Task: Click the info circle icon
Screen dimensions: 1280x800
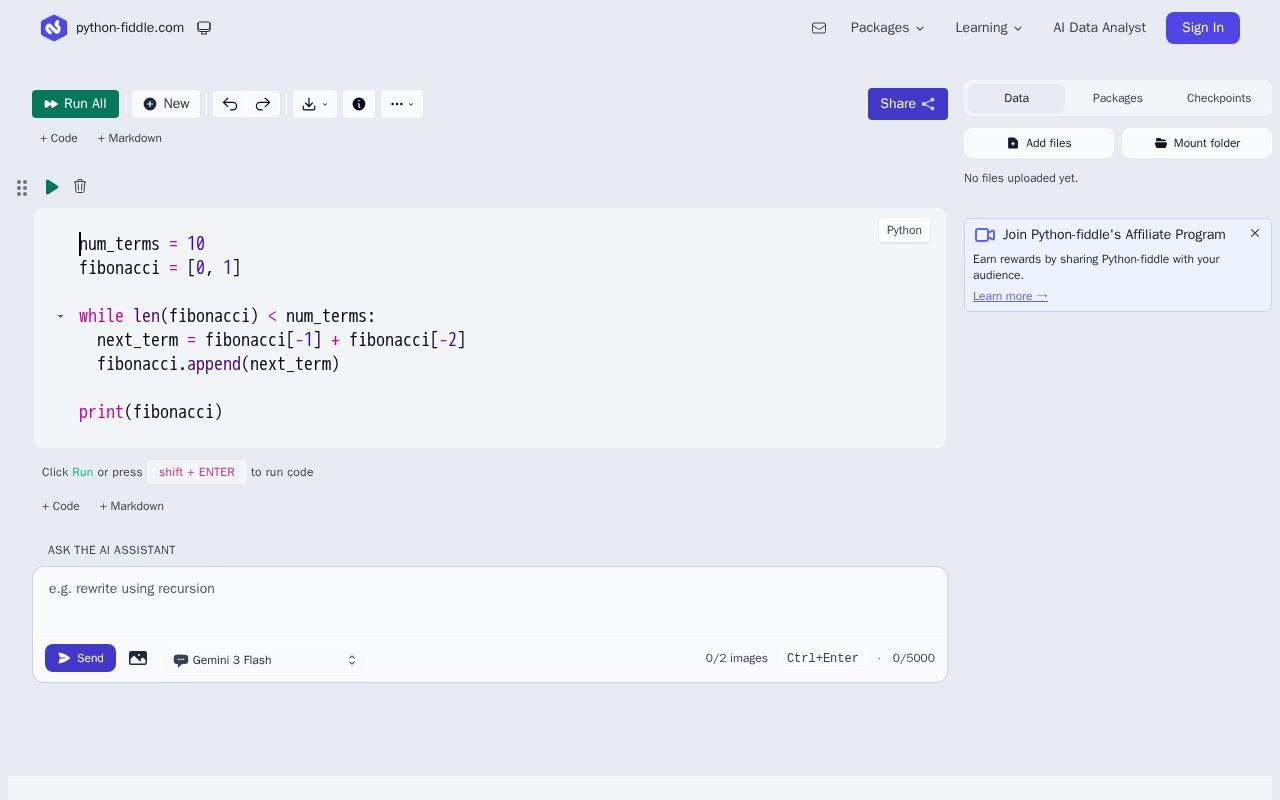Action: [359, 104]
